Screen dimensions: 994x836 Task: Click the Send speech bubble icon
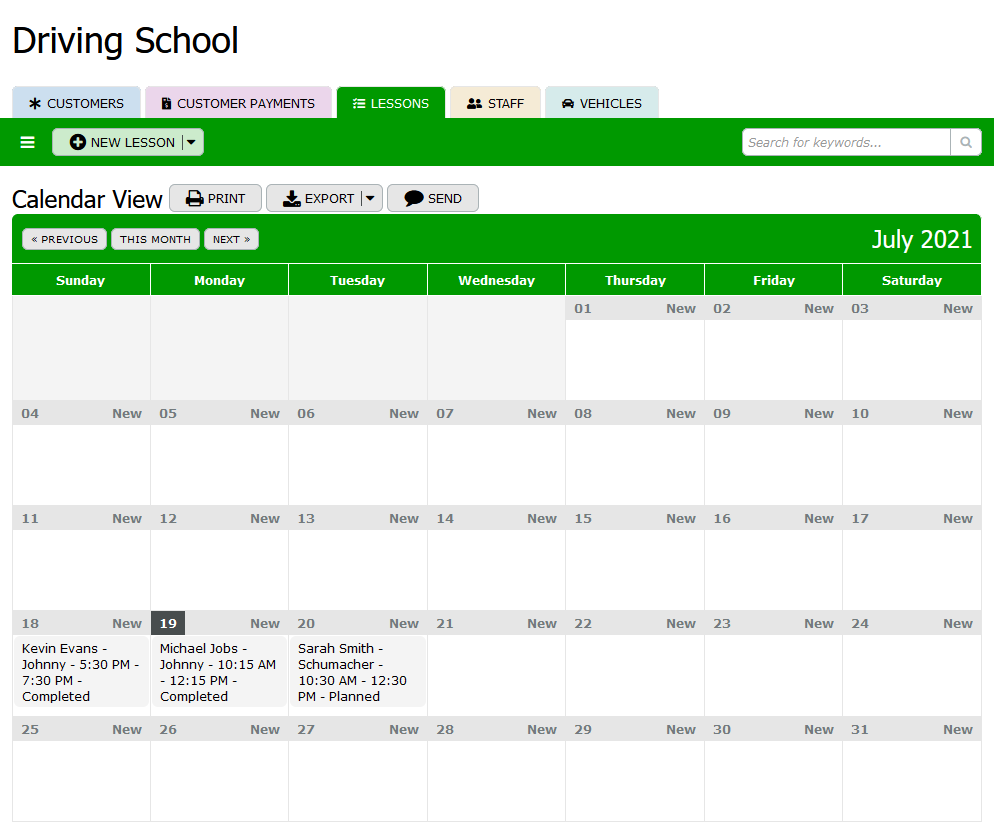pyautogui.click(x=414, y=199)
